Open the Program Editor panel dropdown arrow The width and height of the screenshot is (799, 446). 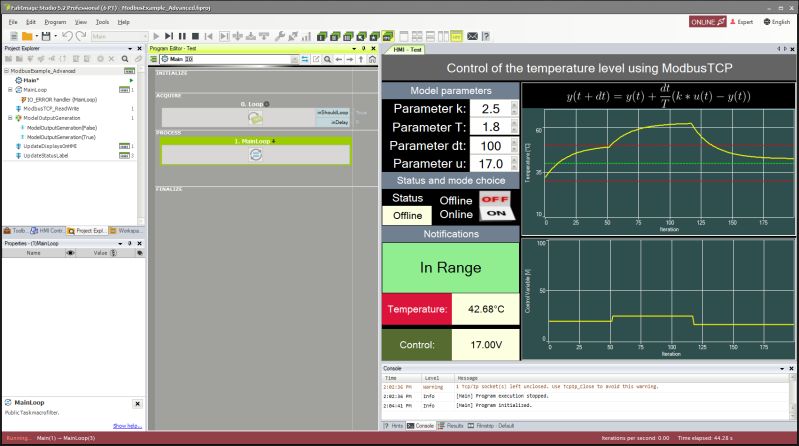pos(354,48)
